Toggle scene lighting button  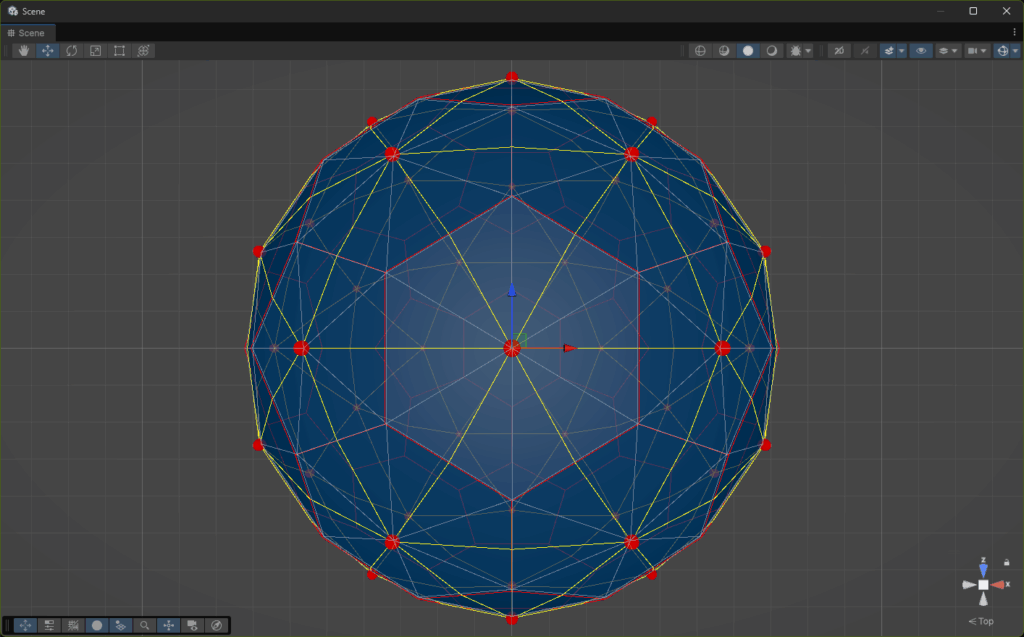[865, 51]
